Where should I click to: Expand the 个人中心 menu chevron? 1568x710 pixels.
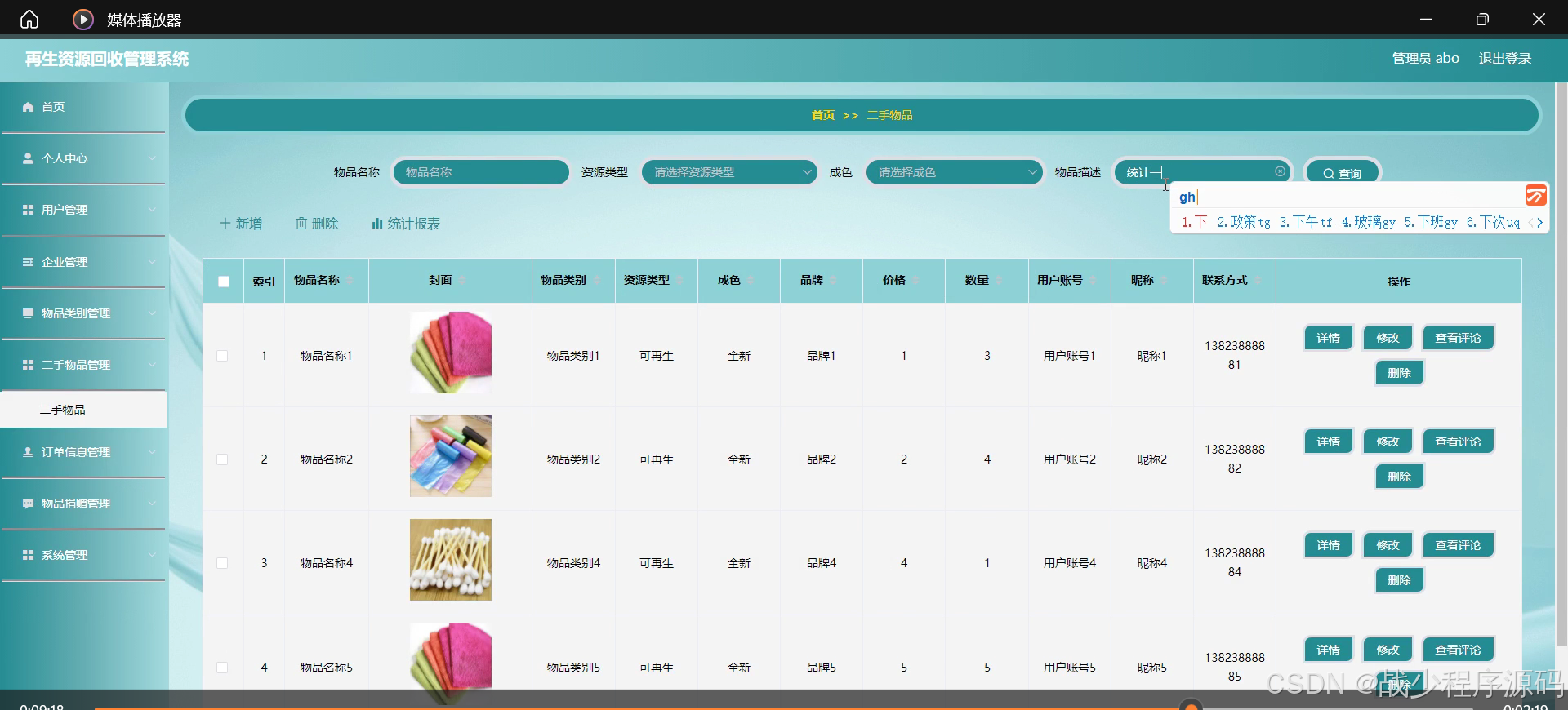point(152,158)
